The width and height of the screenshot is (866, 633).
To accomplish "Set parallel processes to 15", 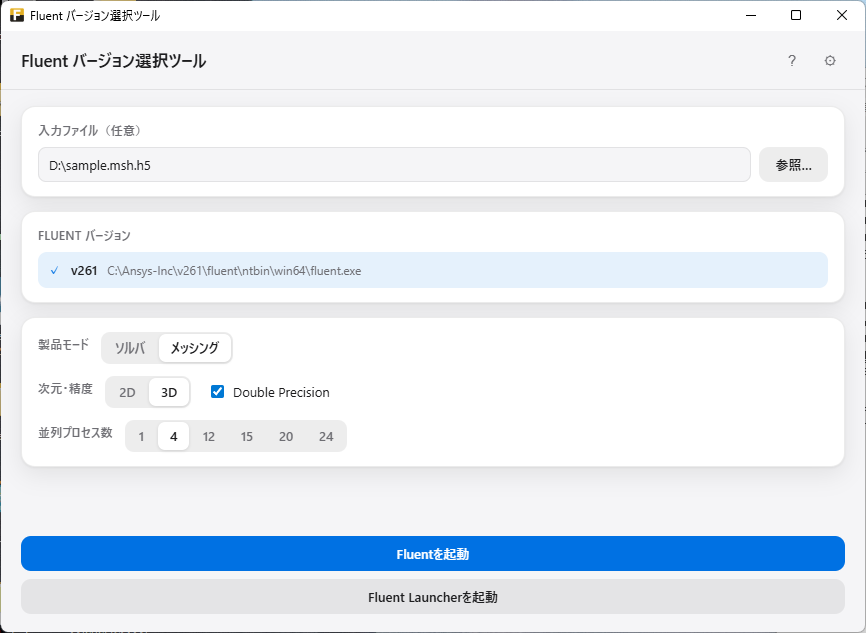I will (247, 436).
